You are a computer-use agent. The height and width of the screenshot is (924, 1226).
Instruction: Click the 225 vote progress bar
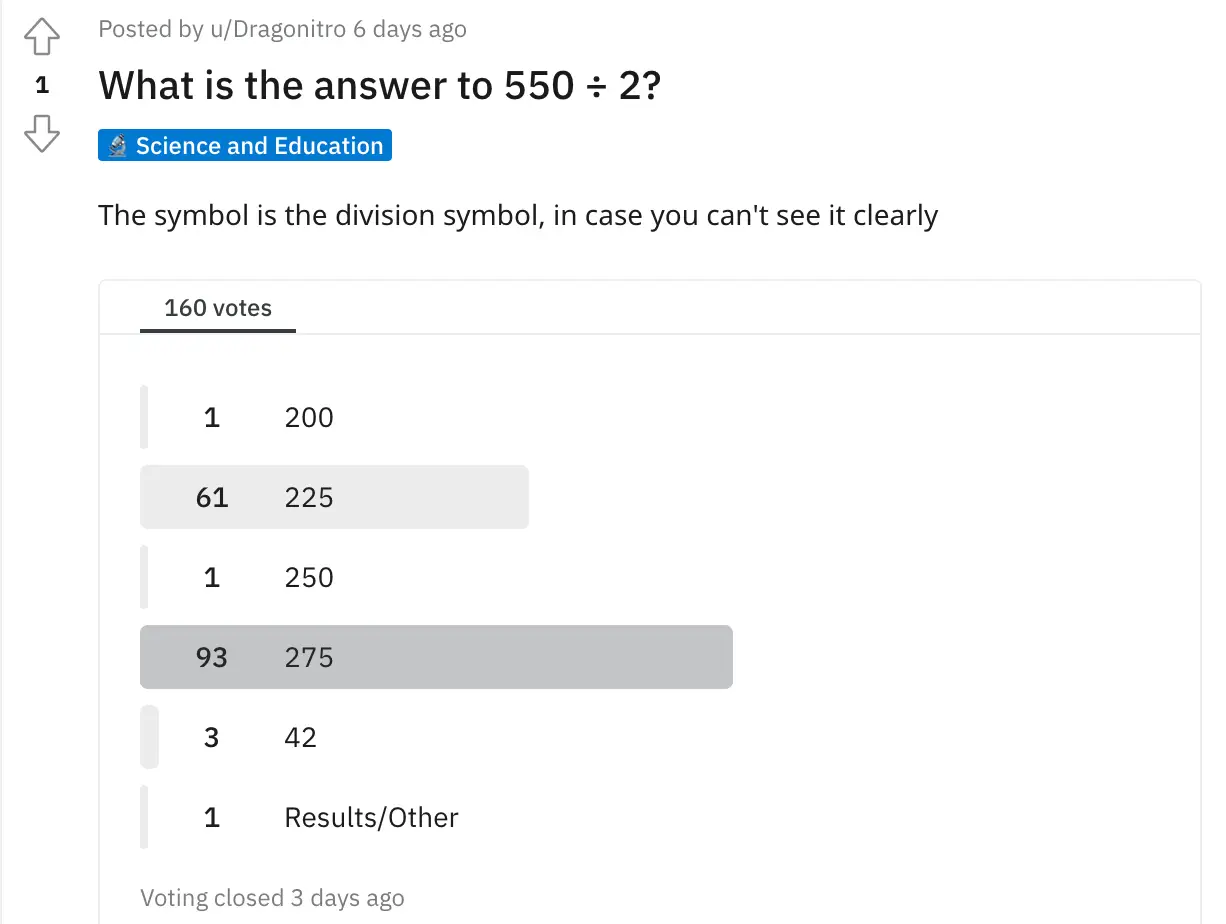(334, 497)
